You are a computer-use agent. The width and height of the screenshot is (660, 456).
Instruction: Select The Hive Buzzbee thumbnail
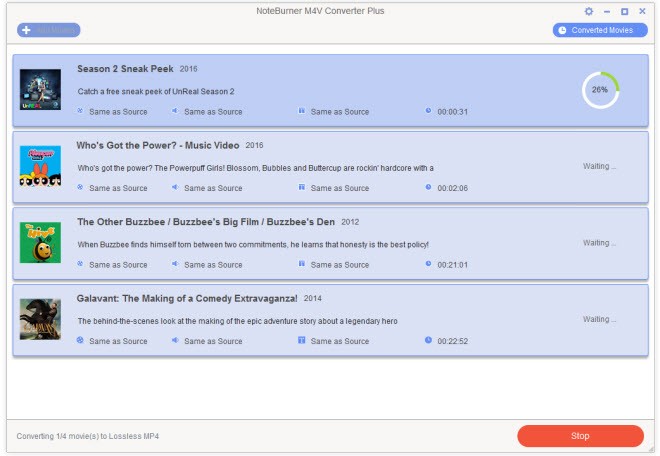click(40, 243)
